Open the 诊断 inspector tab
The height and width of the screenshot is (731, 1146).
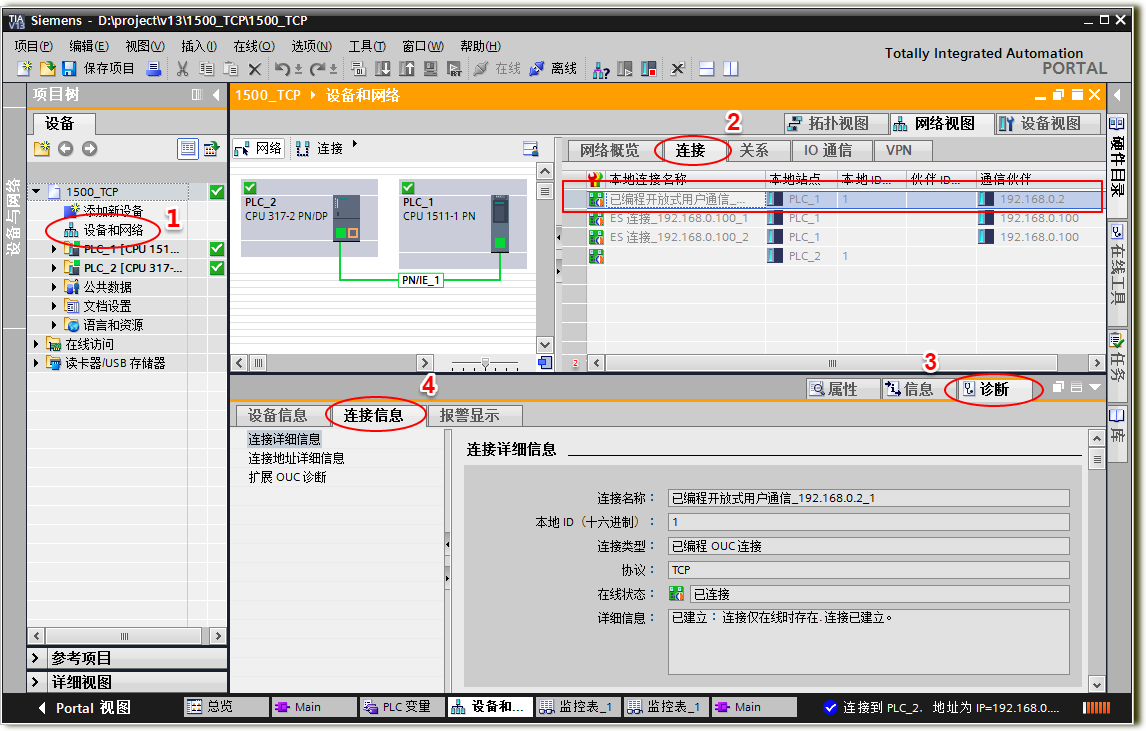pos(993,390)
